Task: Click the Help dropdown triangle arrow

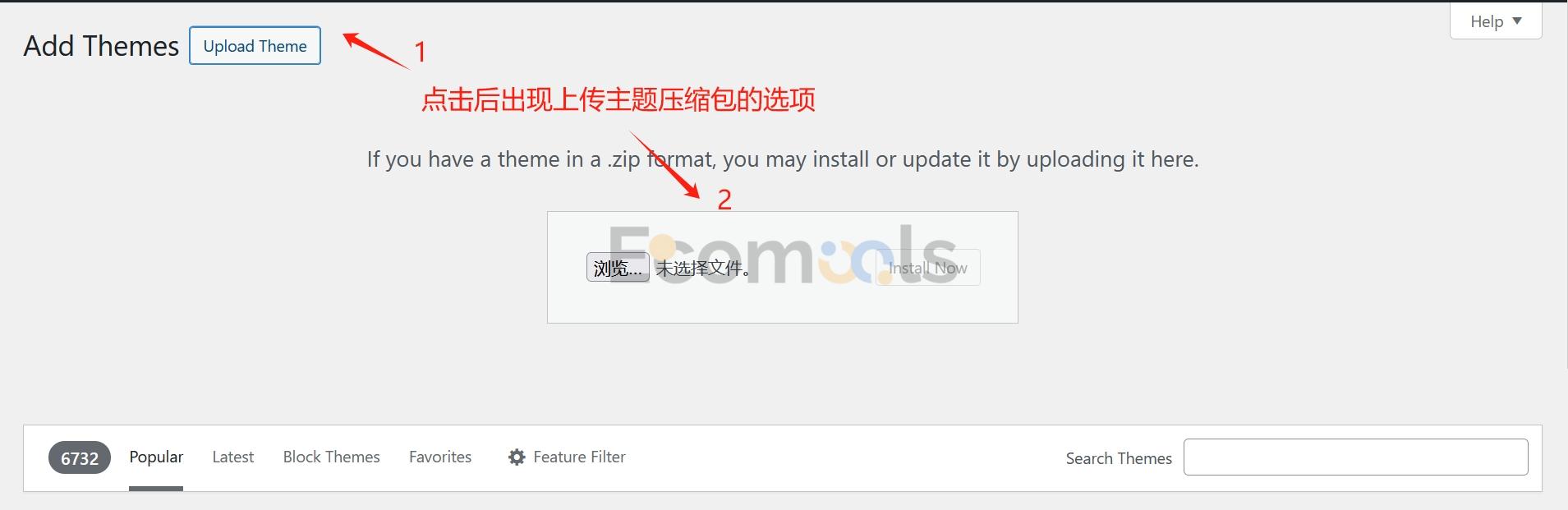Action: [x=1517, y=21]
